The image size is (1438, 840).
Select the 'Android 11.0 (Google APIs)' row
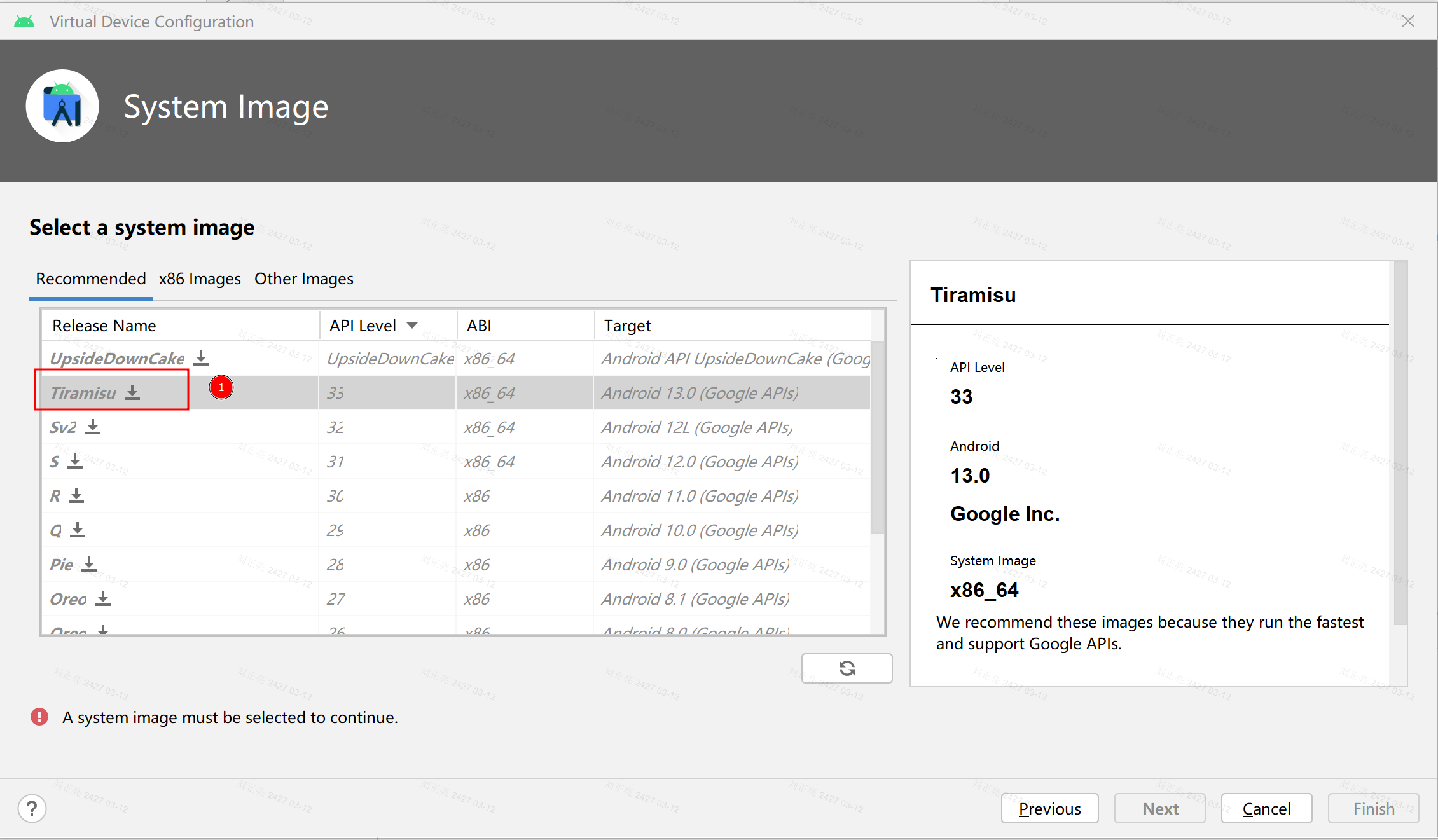pyautogui.click(x=456, y=495)
